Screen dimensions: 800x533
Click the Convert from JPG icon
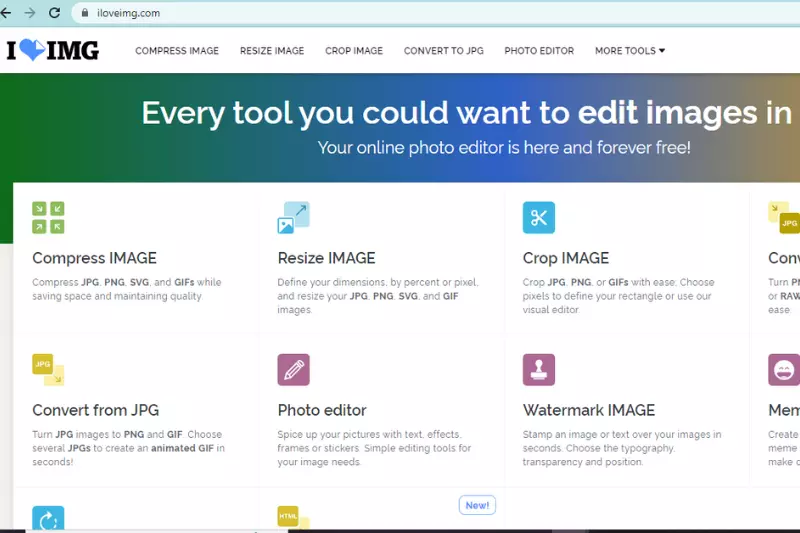tap(48, 369)
